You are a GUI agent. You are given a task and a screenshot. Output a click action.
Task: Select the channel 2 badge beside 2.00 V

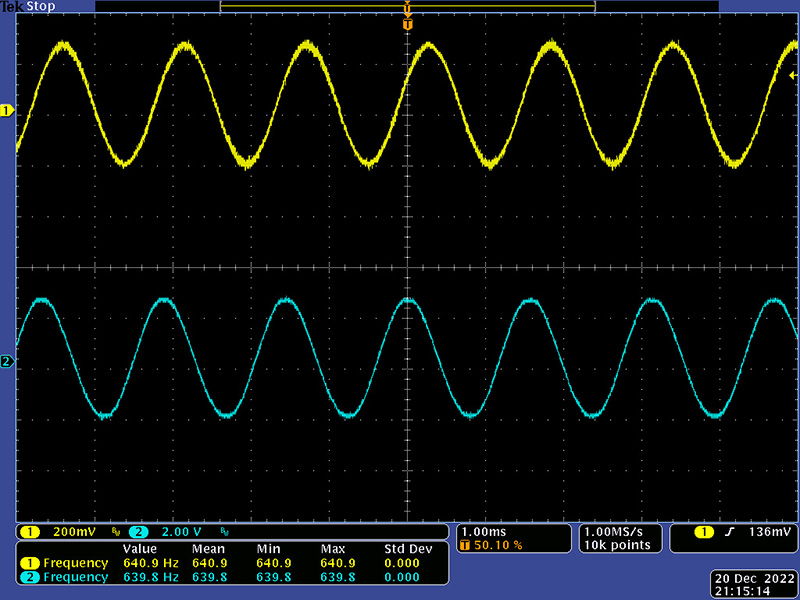[139, 532]
